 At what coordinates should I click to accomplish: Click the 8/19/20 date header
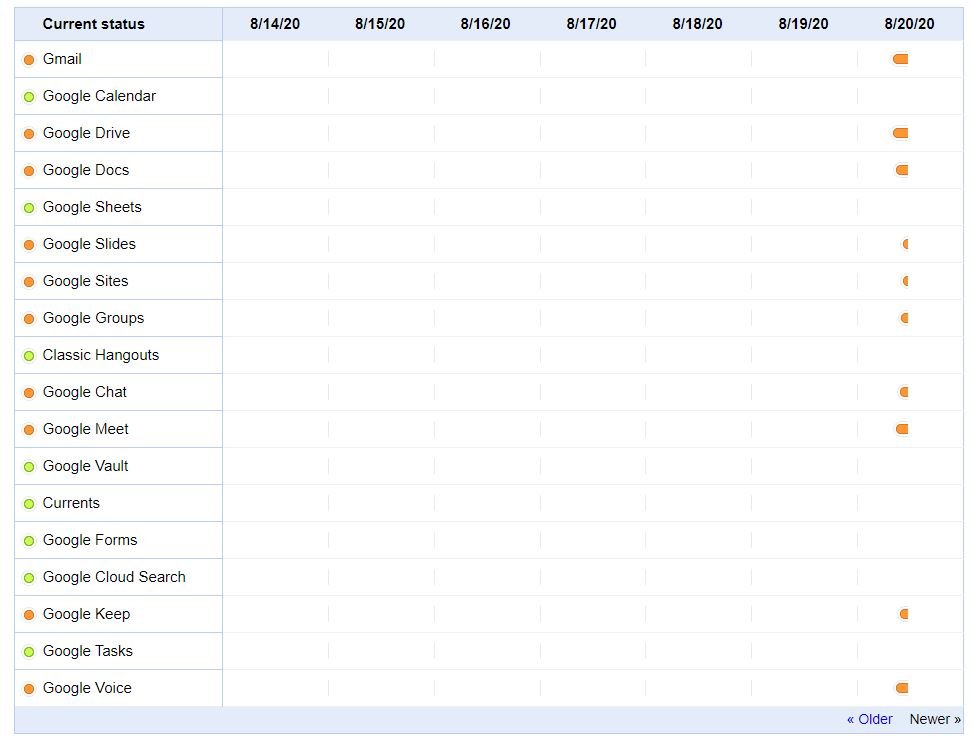(803, 24)
